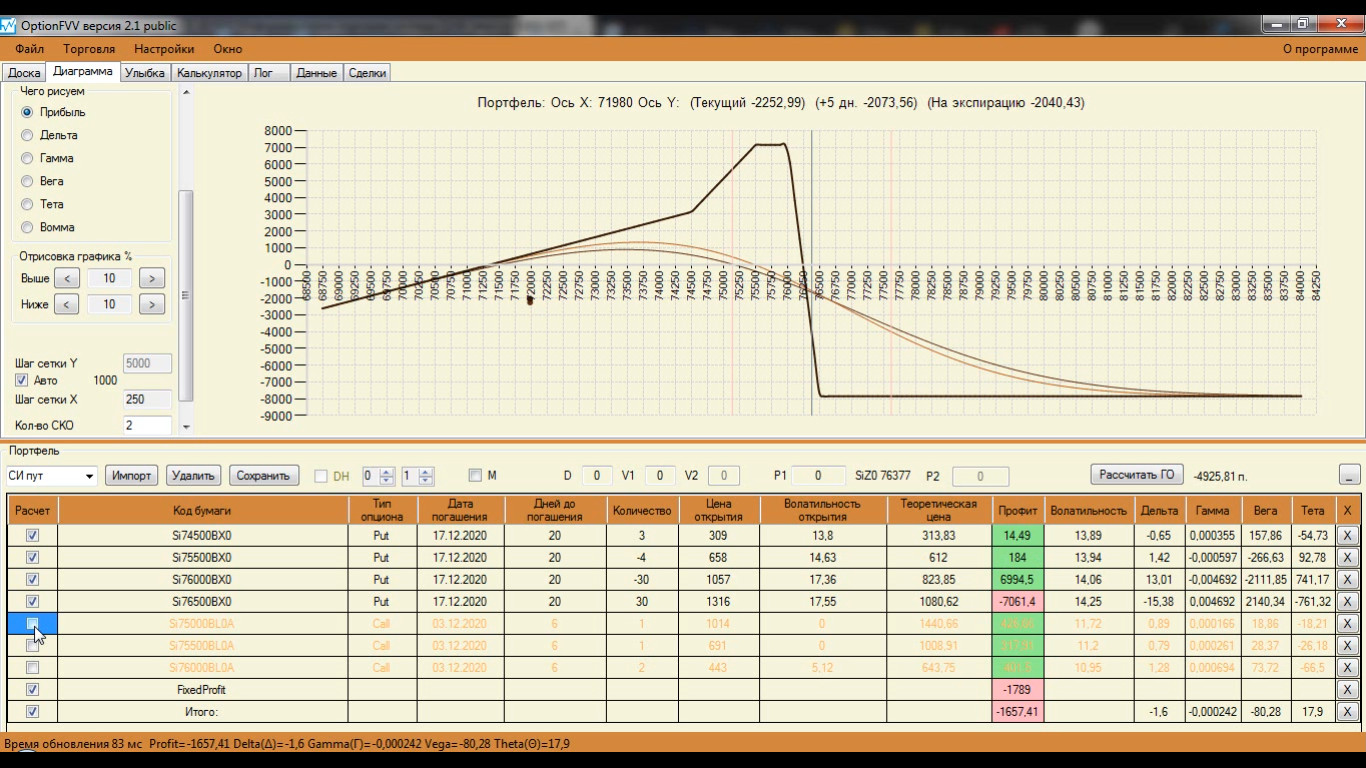Image resolution: width=1366 pixels, height=768 pixels.
Task: Switch to the Калькулятор tab
Action: (209, 73)
